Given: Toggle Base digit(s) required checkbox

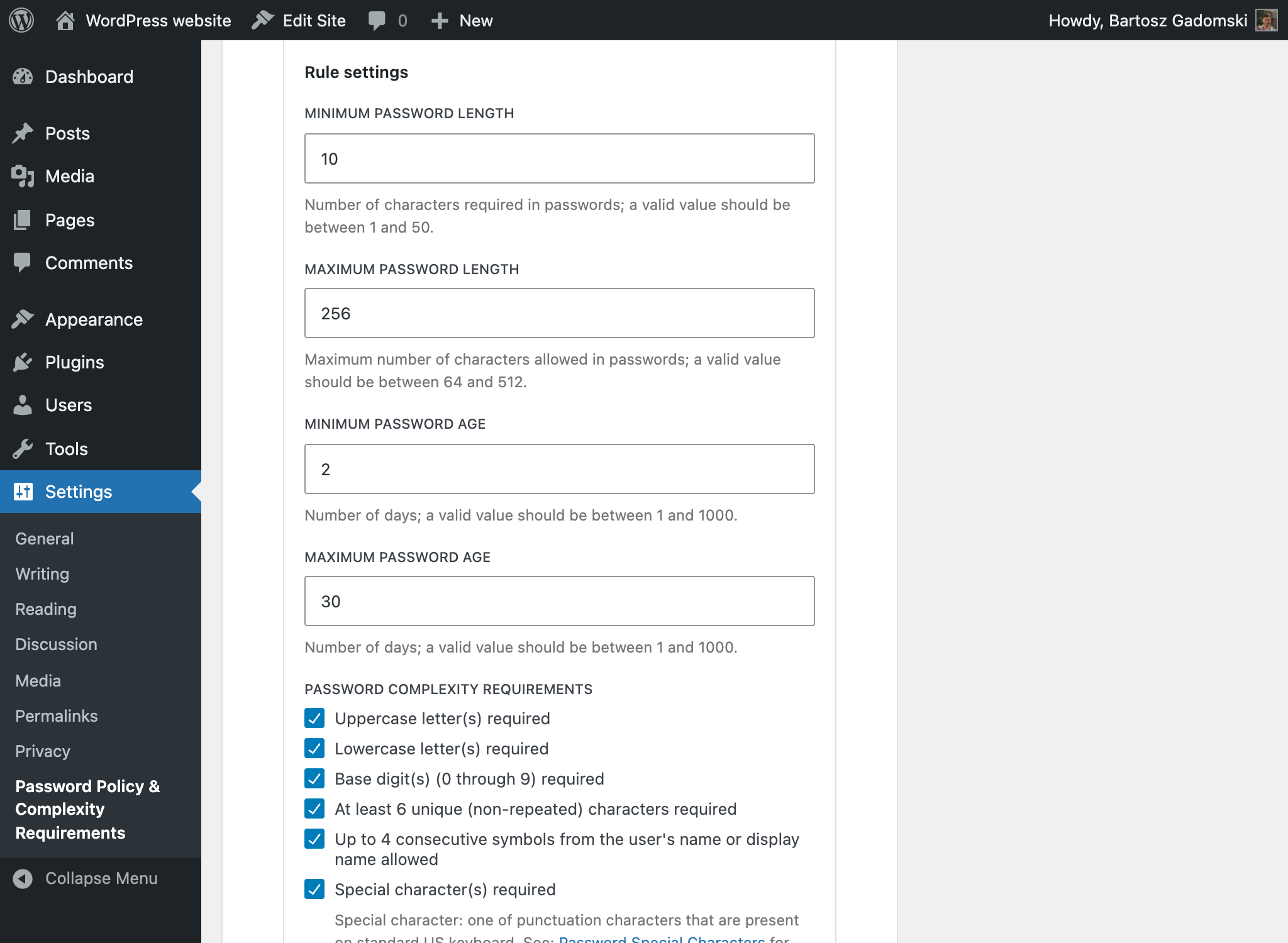Looking at the screenshot, I should tap(314, 778).
